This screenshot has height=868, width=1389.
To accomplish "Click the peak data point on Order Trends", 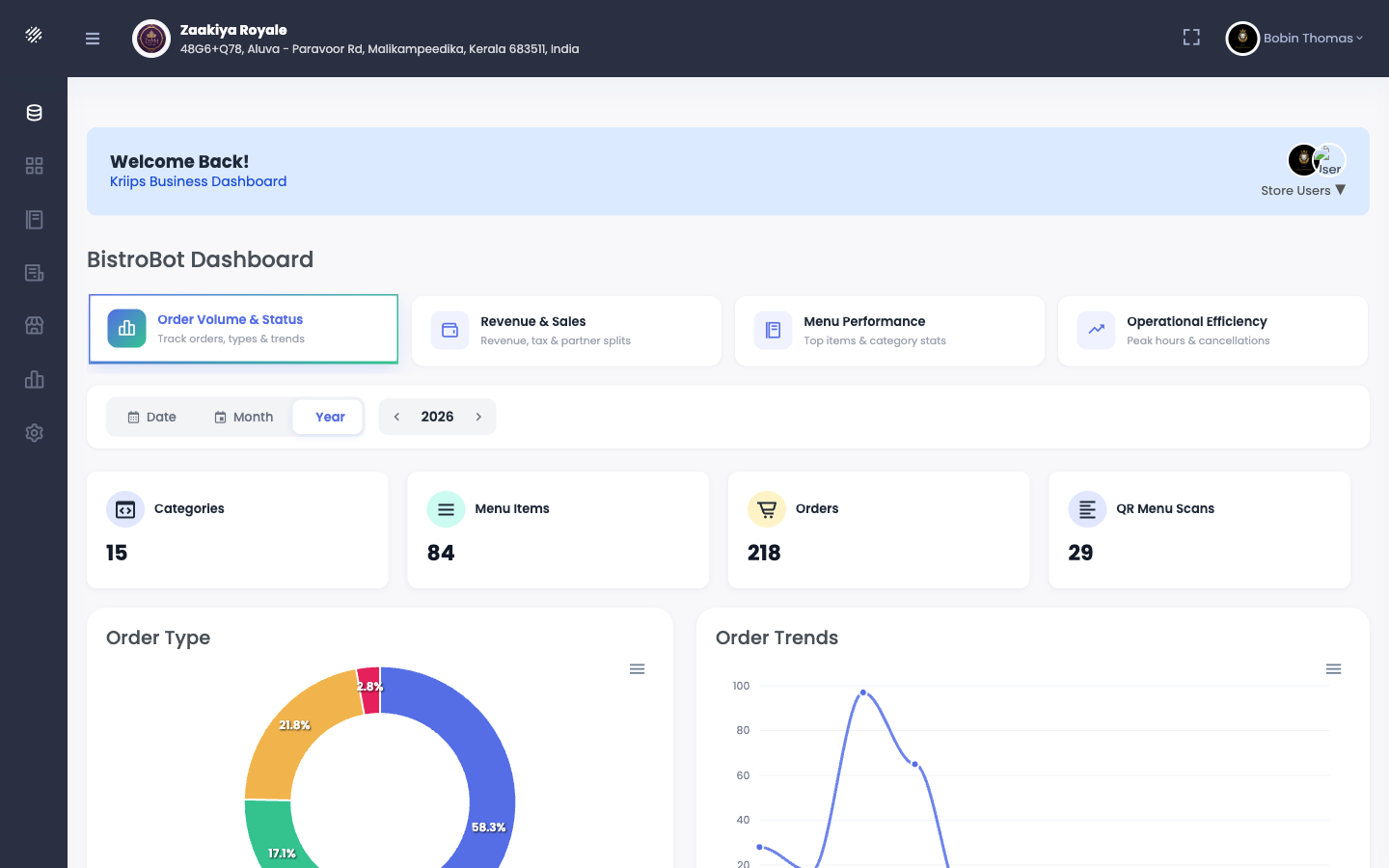I will (863, 692).
